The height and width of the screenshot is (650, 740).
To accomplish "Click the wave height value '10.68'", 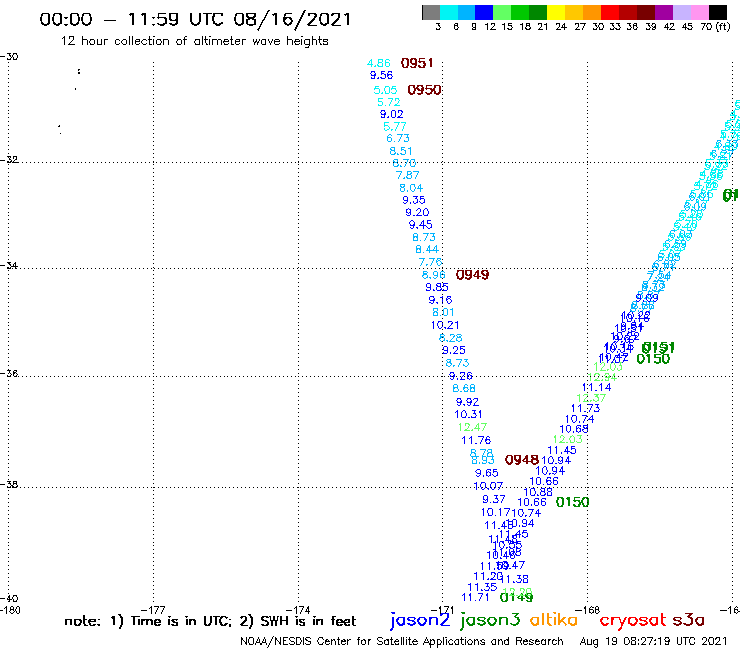I will click(x=574, y=429).
